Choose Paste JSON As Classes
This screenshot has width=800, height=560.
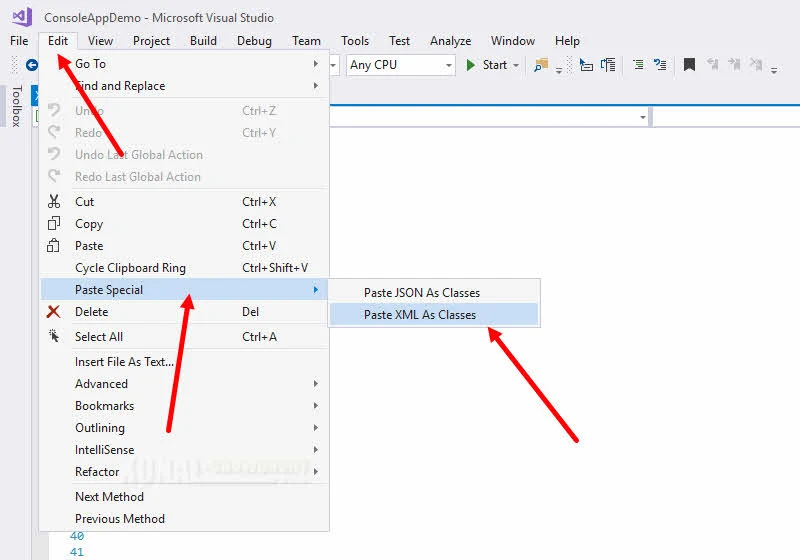point(434,293)
